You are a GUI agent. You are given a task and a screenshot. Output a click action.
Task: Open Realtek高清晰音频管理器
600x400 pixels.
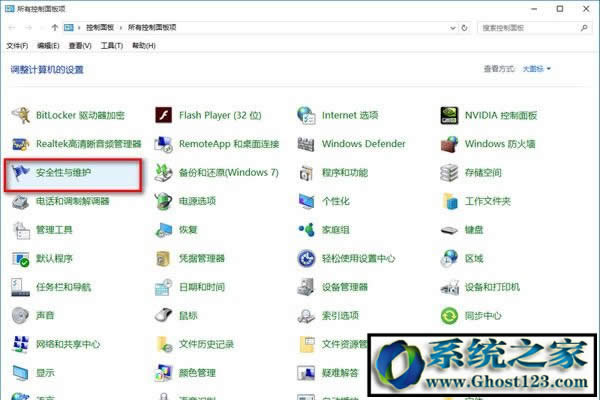(88, 144)
